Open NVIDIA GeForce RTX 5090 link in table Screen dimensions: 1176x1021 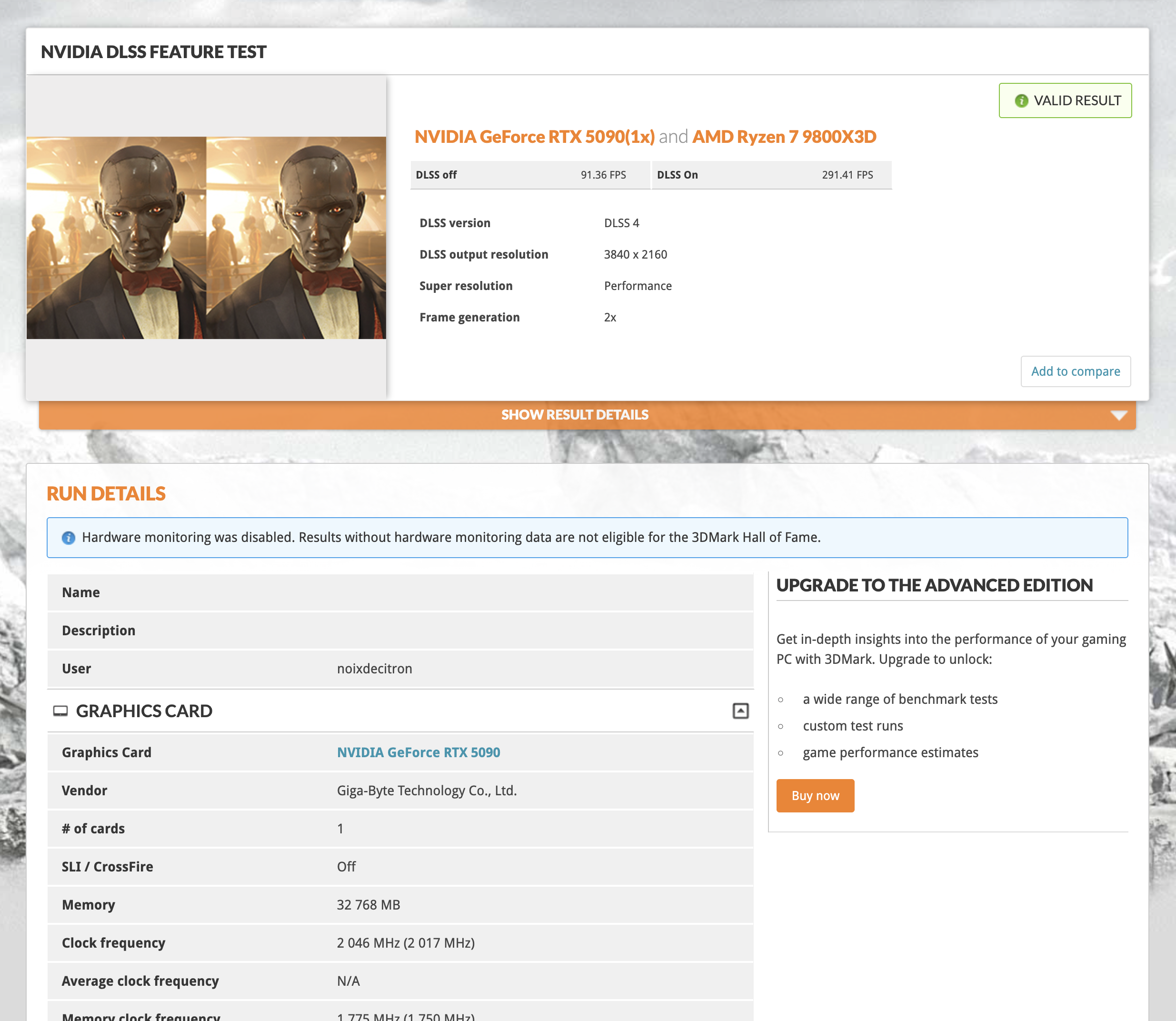[418, 752]
